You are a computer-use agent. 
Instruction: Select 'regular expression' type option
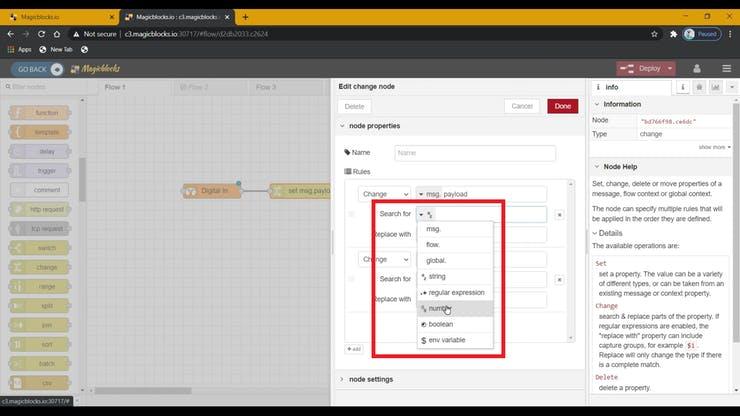pos(455,293)
